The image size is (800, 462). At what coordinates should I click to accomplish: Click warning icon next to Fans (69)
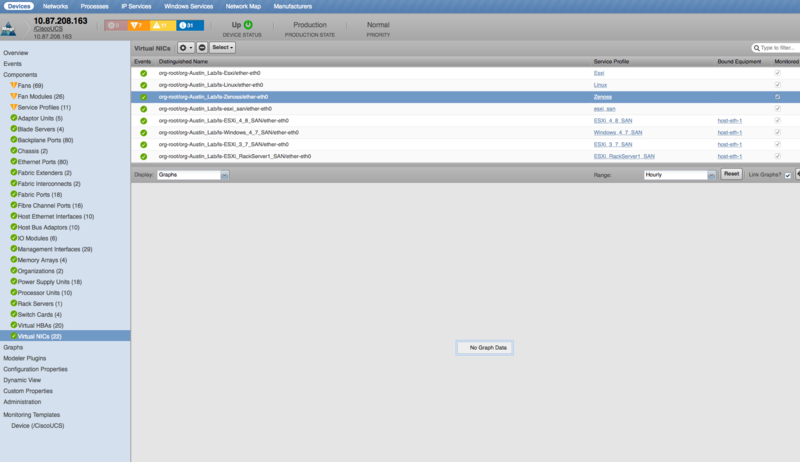click(14, 85)
